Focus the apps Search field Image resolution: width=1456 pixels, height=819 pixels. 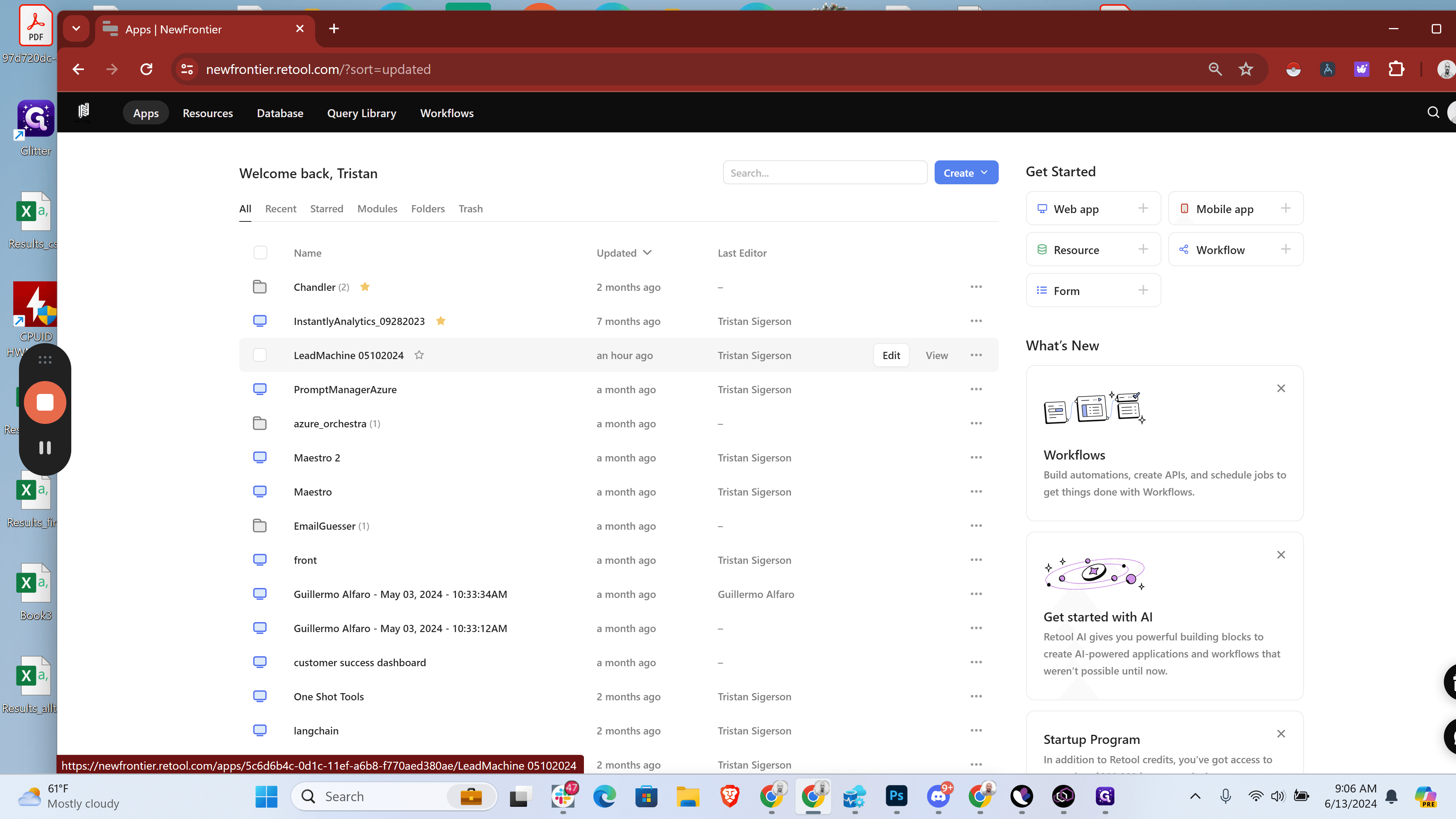pyautogui.click(x=825, y=173)
